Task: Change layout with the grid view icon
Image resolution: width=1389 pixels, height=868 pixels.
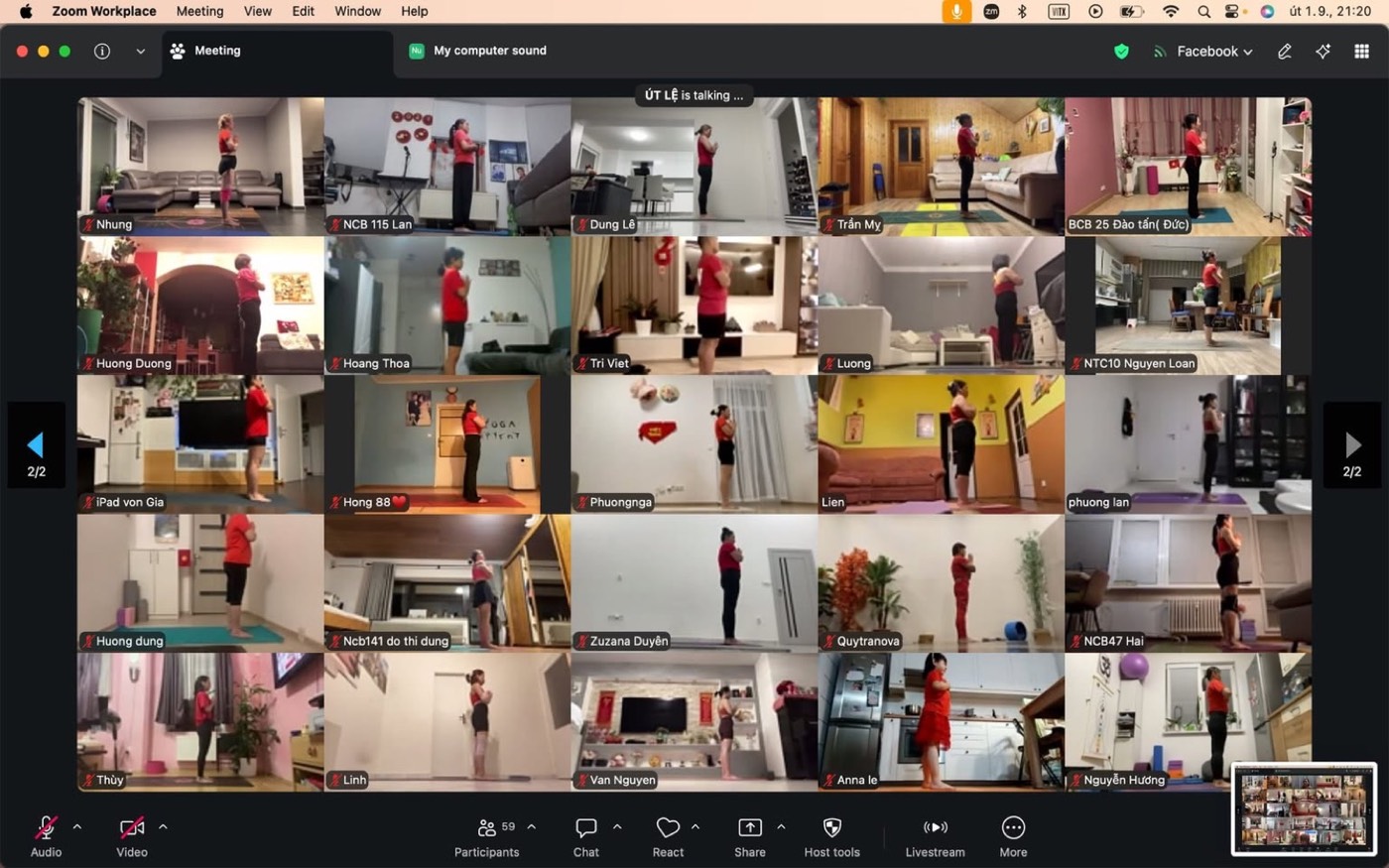Action: pos(1361,52)
